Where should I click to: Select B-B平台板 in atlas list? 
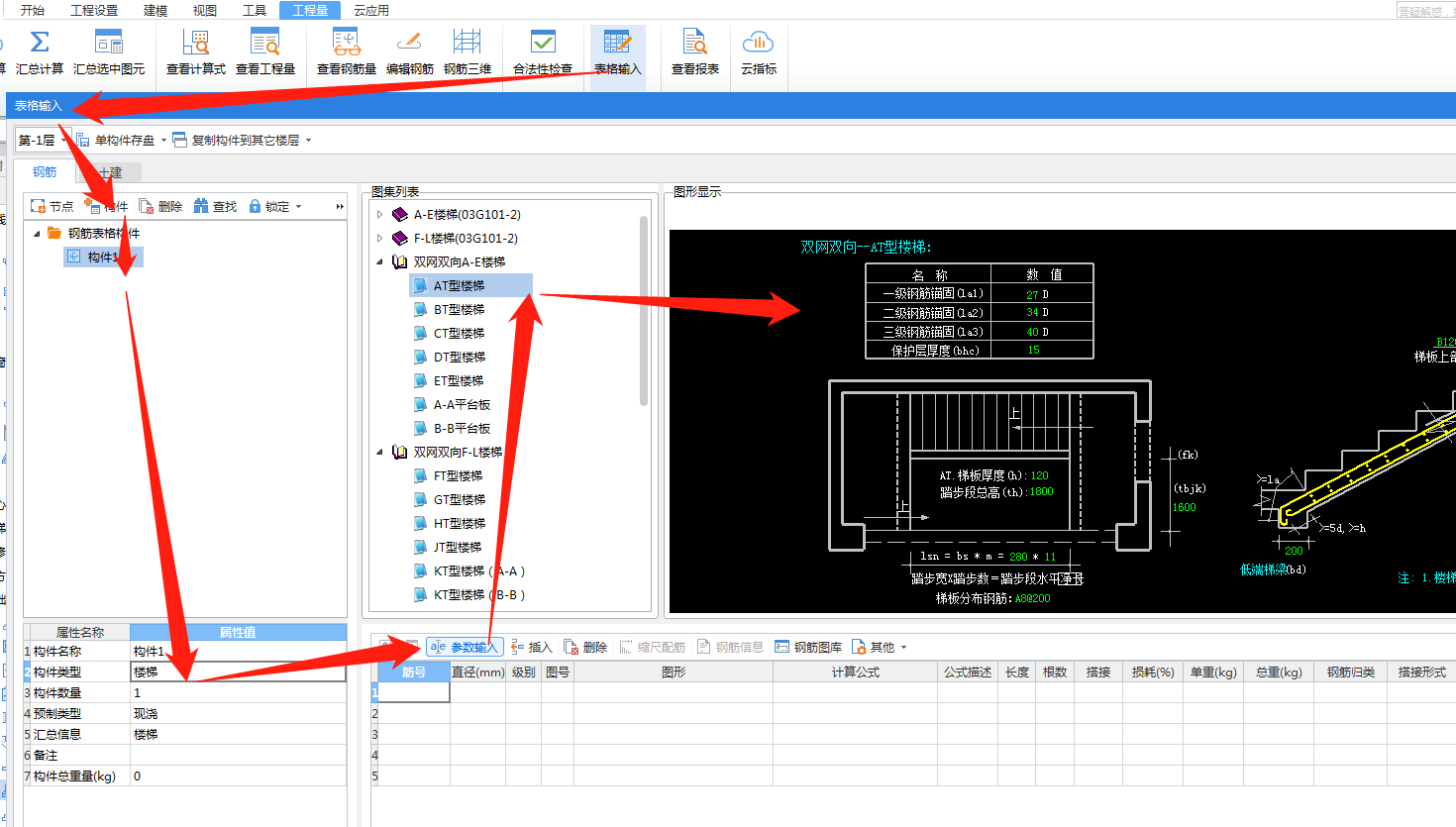[462, 428]
